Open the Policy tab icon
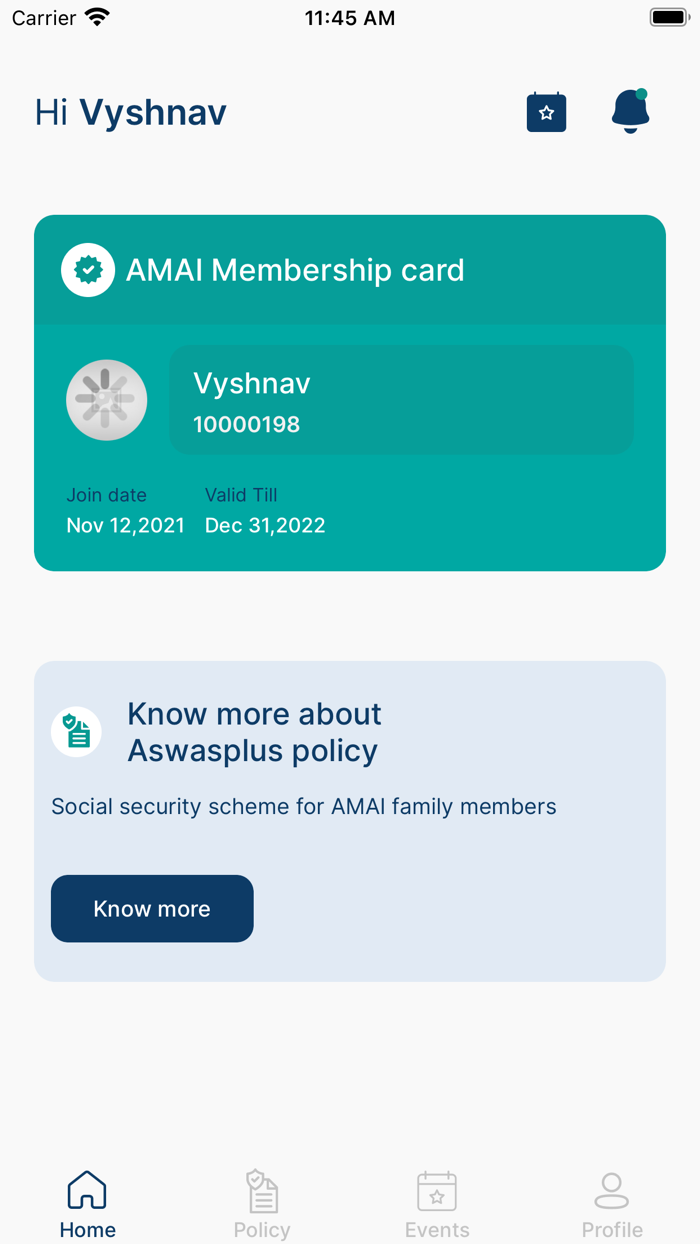Viewport: 700px width, 1244px height. [x=262, y=1190]
